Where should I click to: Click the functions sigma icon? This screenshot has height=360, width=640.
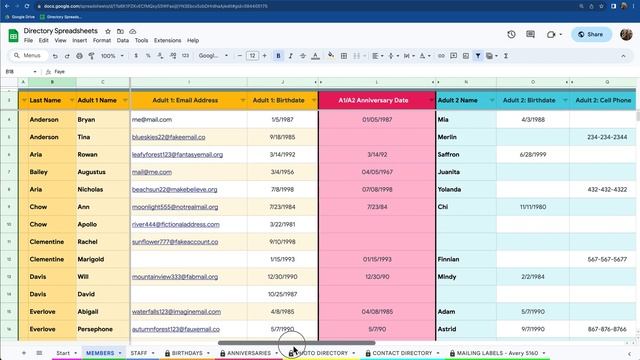click(x=506, y=56)
